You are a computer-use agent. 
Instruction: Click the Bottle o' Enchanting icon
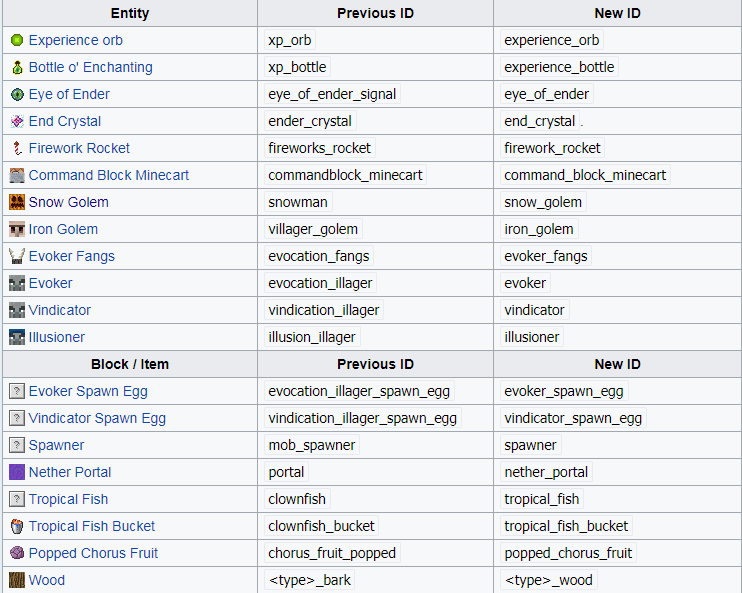(x=17, y=67)
